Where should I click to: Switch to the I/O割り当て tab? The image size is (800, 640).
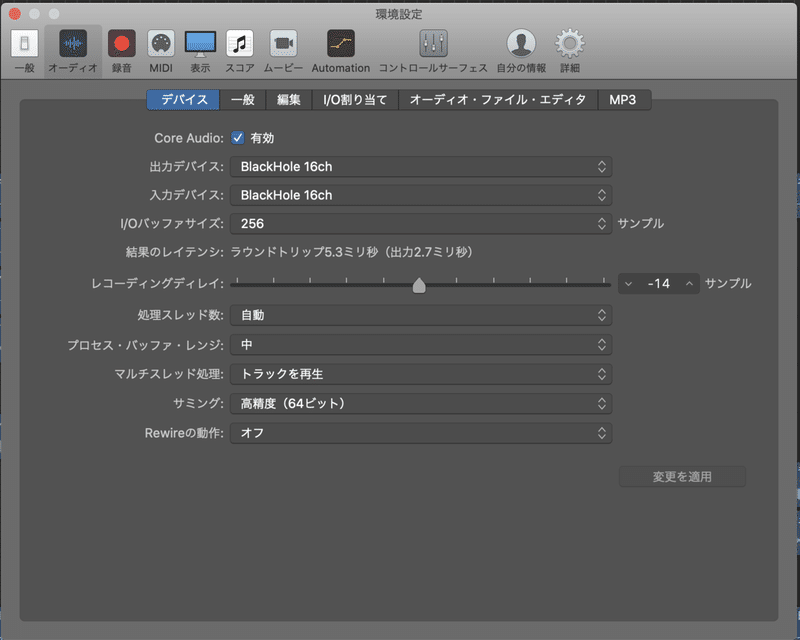pos(355,100)
